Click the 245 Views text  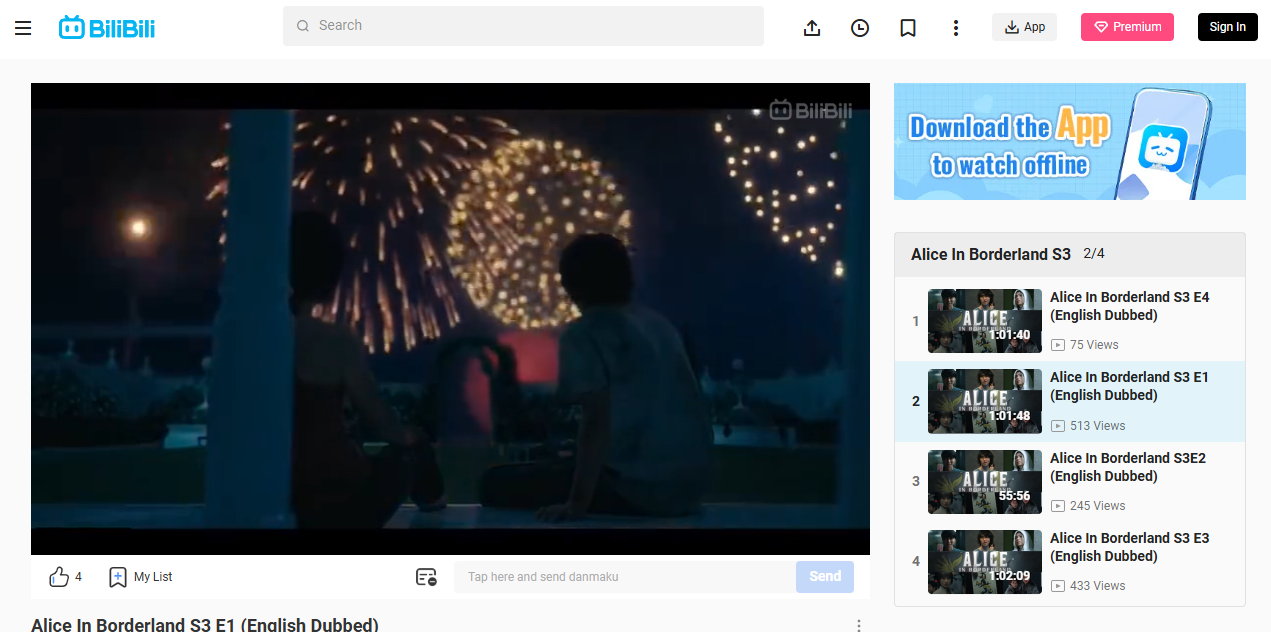[x=1097, y=506]
